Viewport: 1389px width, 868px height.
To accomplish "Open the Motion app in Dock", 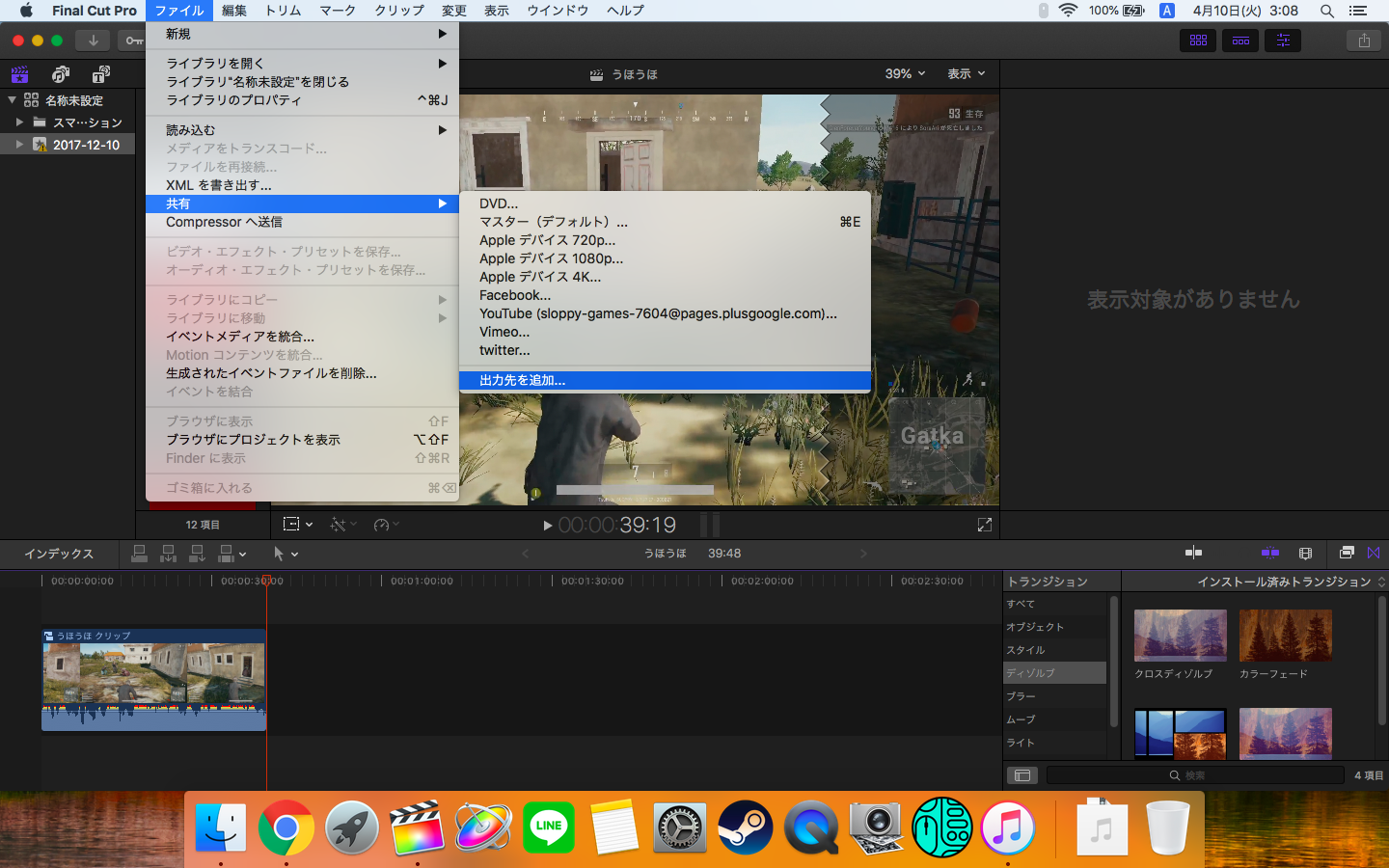I will click(x=482, y=827).
